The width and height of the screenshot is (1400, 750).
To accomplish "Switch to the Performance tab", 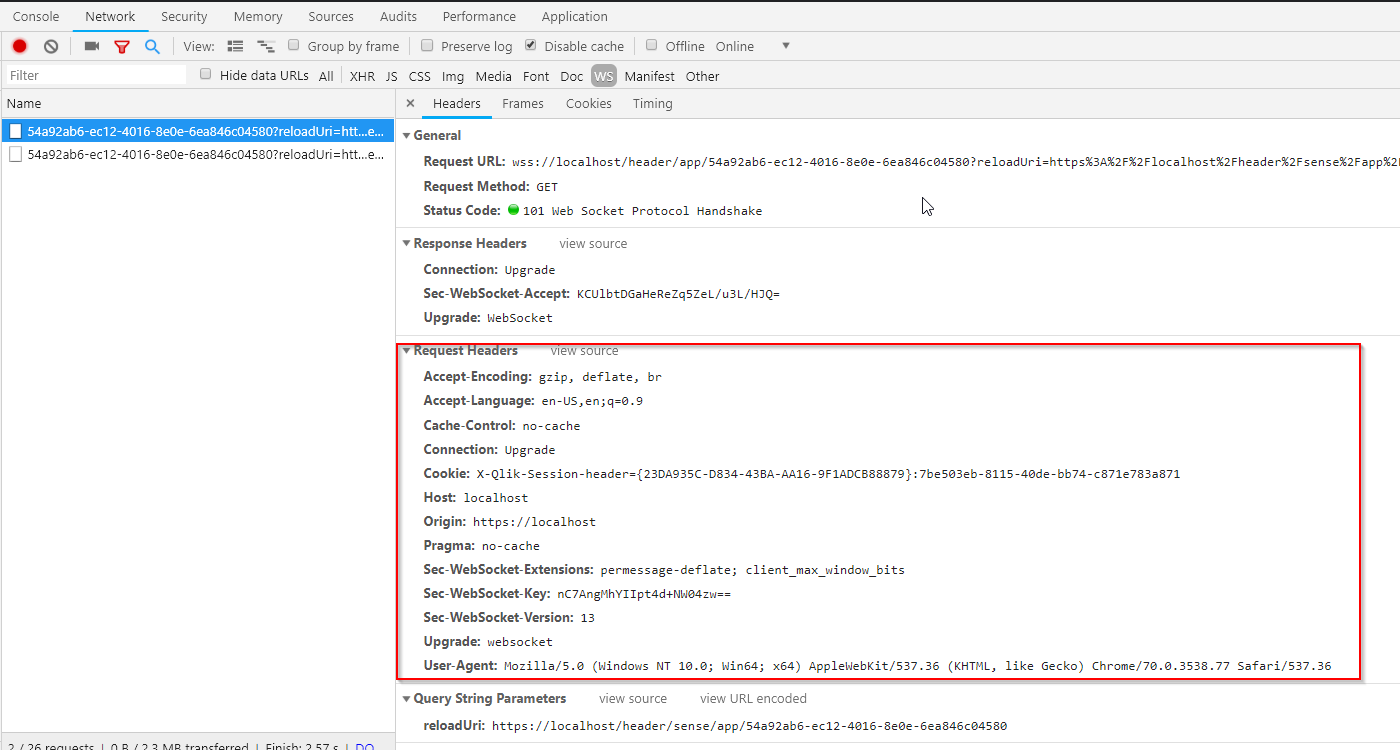I will point(479,16).
